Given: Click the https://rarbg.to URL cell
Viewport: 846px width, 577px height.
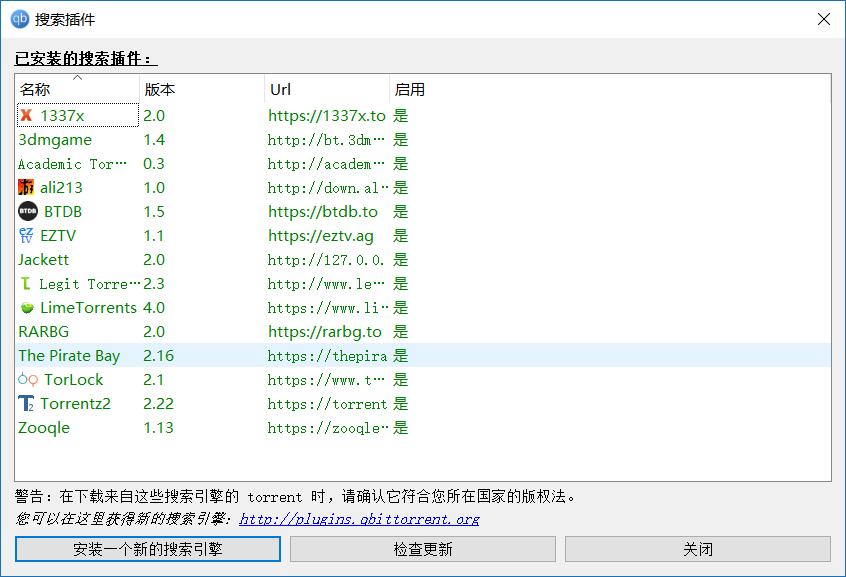Looking at the screenshot, I should pos(325,331).
